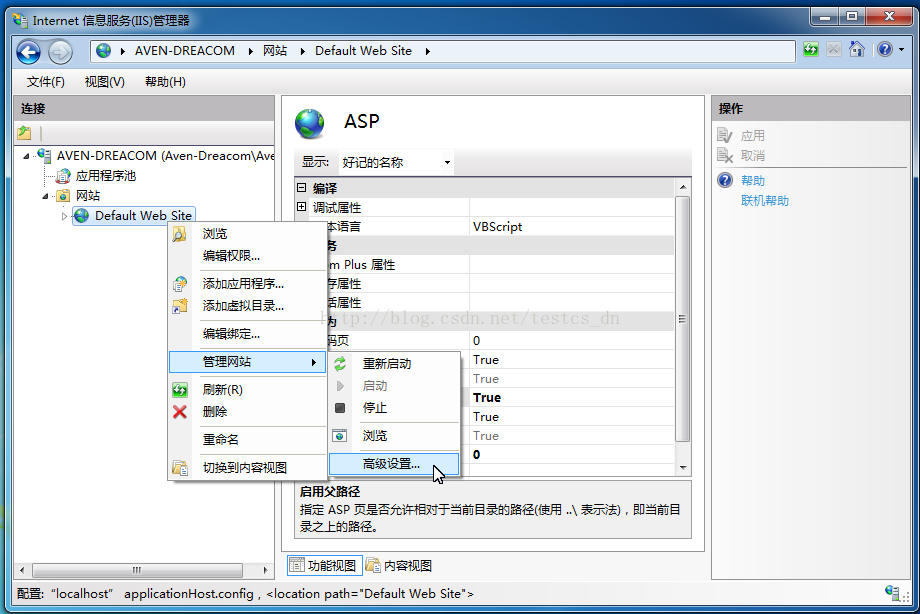Click 高级设置... in the submenu
920x614 pixels.
[394, 464]
